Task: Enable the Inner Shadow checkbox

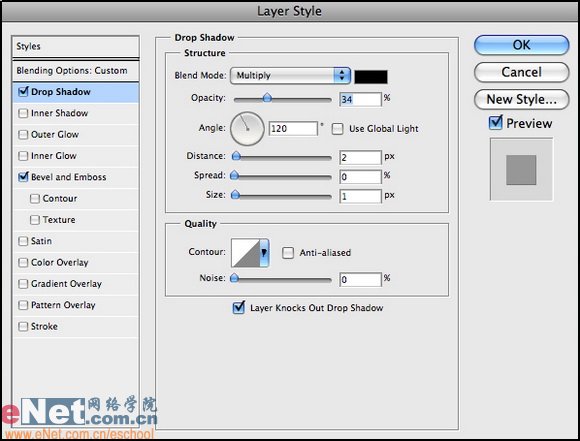Action: (x=23, y=113)
